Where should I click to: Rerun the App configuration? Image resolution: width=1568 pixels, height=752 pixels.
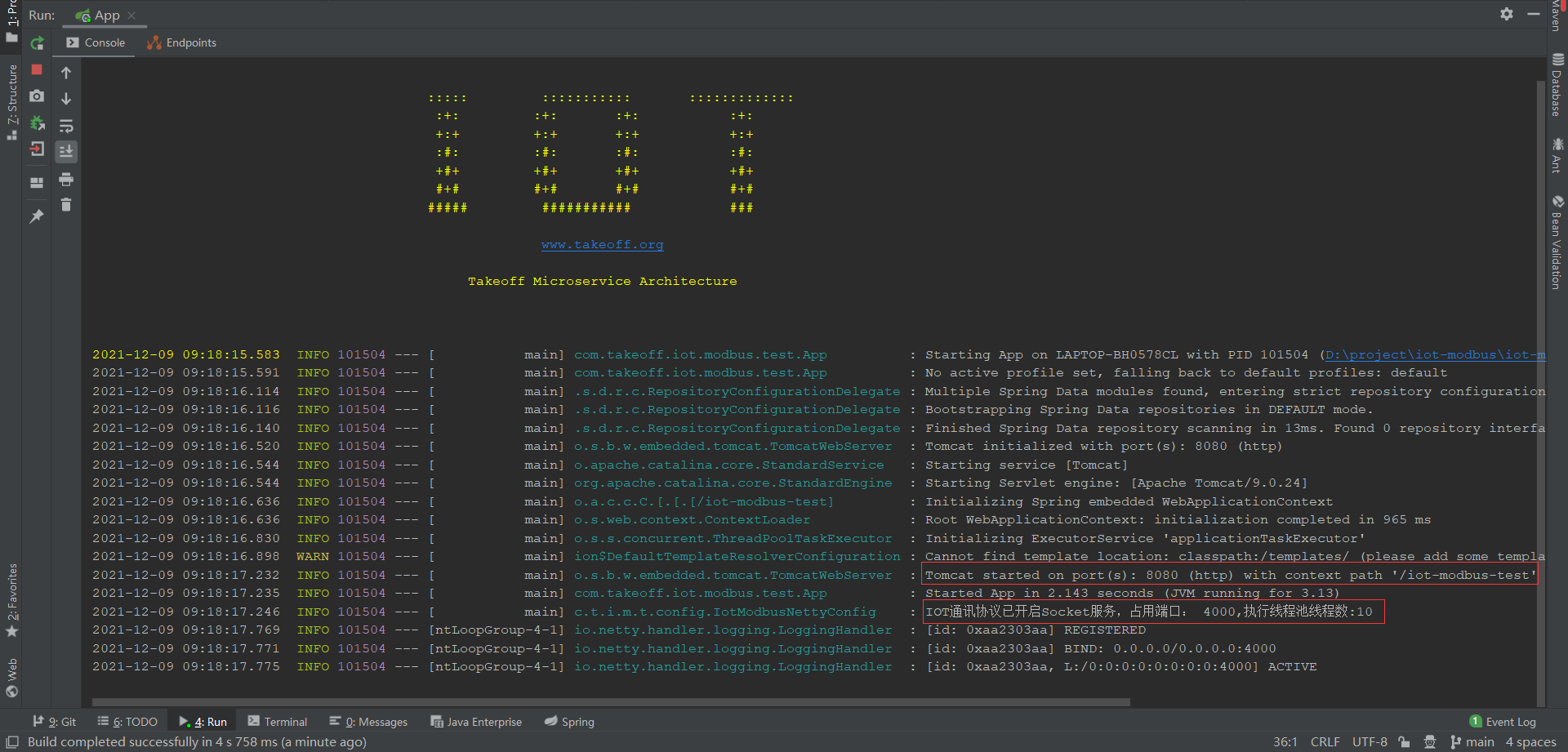[x=37, y=43]
